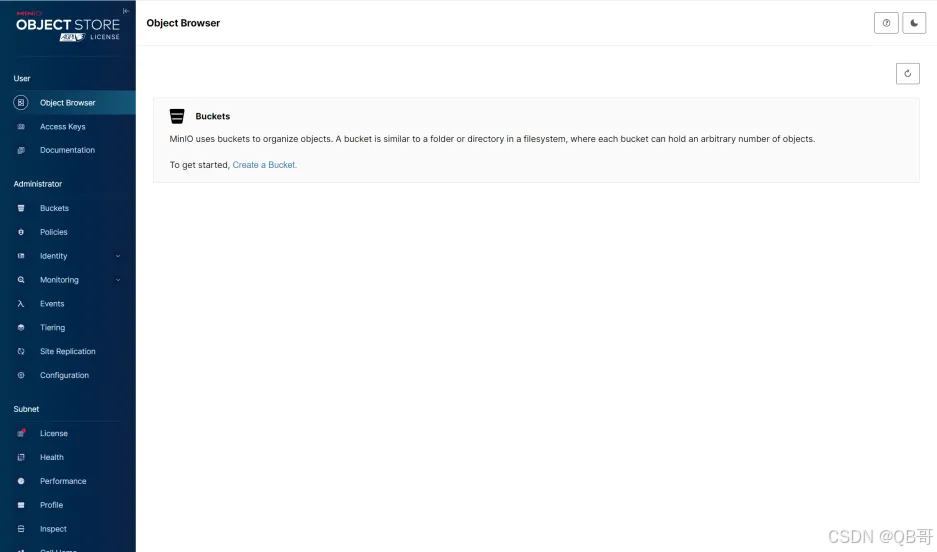This screenshot has height=552, width=937.
Task: Click the Documentation icon in sidebar
Action: pos(21,151)
